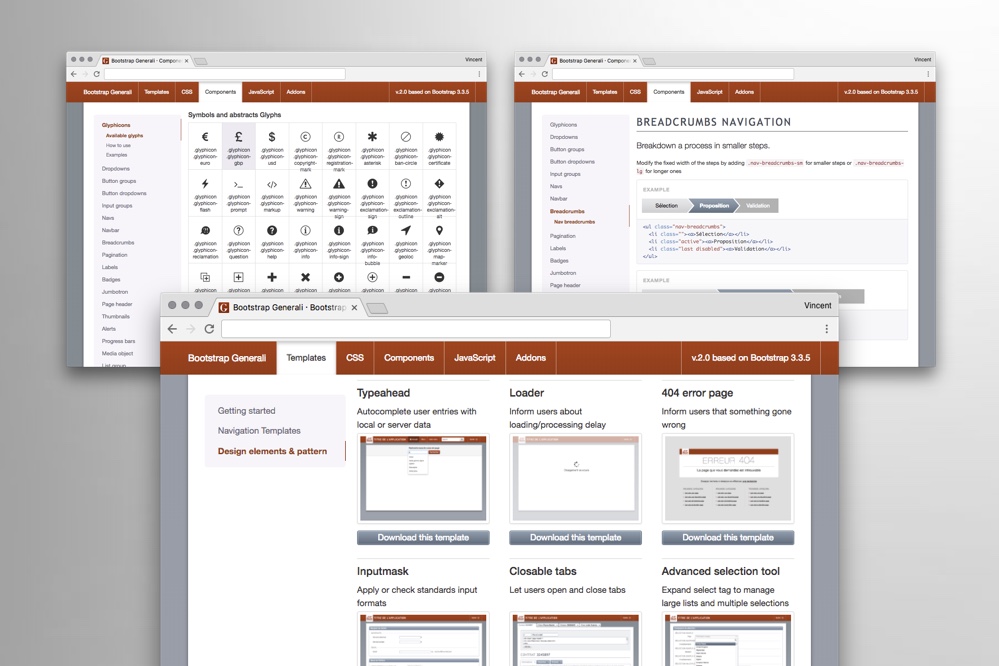Viewport: 999px width, 666px height.
Task: Click the Validation breadcrumb step
Action: (758, 206)
